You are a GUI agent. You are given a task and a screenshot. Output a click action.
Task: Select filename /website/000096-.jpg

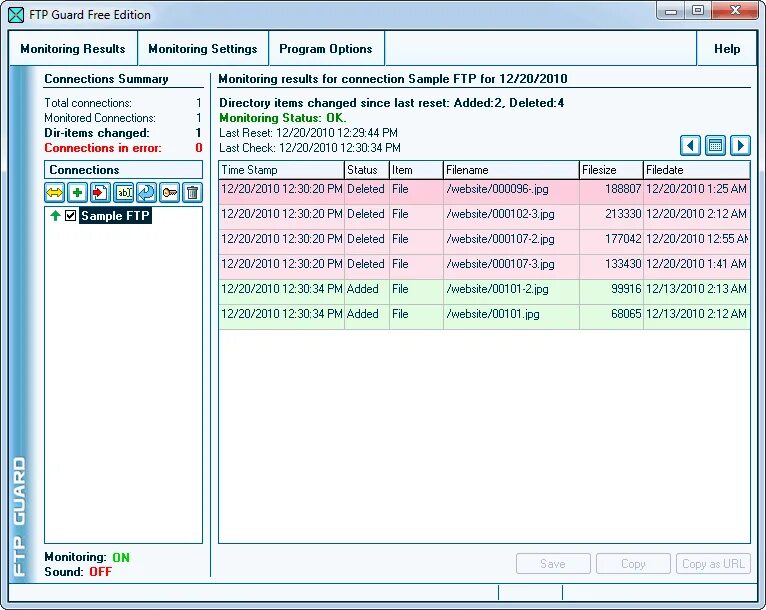click(497, 189)
